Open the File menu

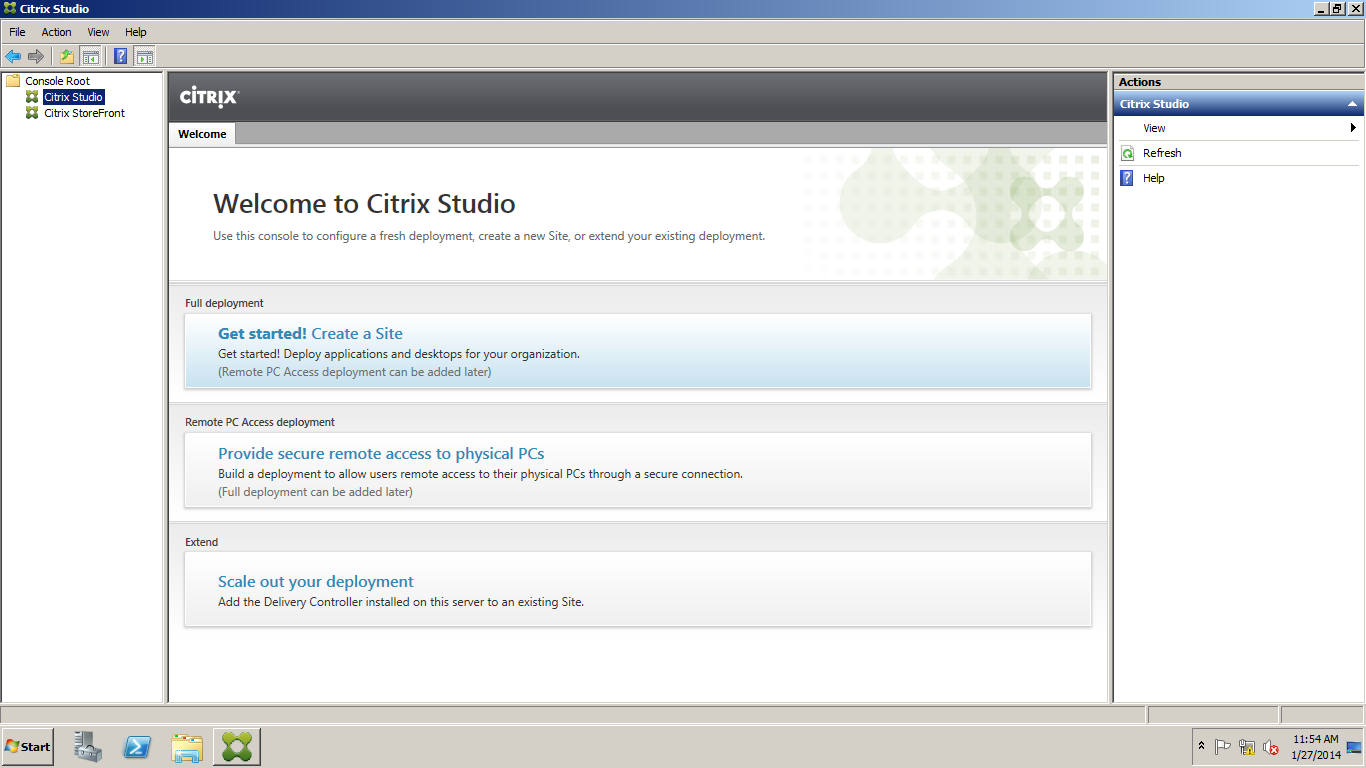click(x=18, y=32)
